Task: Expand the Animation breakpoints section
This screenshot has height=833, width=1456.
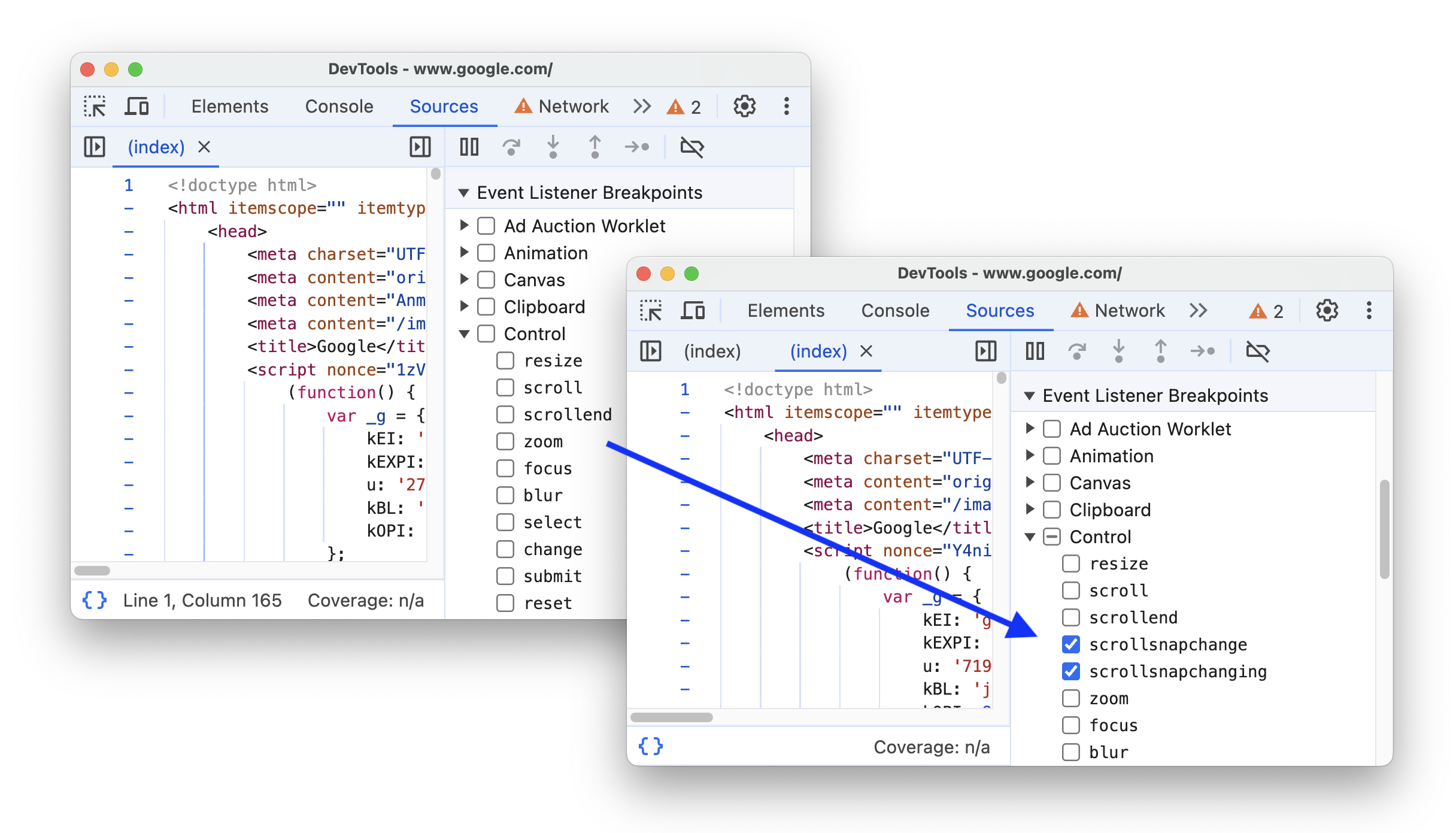Action: tap(1033, 456)
